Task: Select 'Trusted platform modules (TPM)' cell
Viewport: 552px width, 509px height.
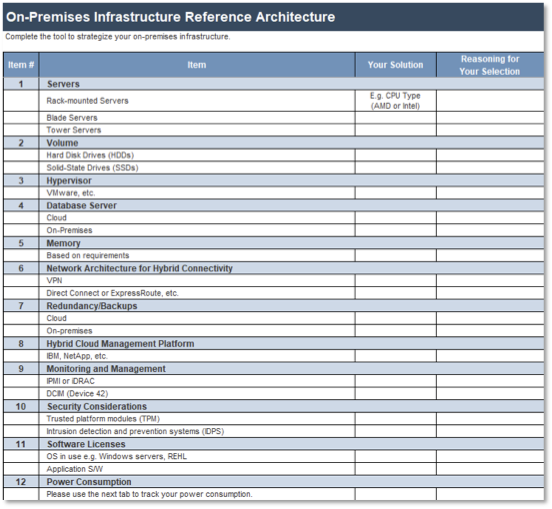Action: point(197,419)
